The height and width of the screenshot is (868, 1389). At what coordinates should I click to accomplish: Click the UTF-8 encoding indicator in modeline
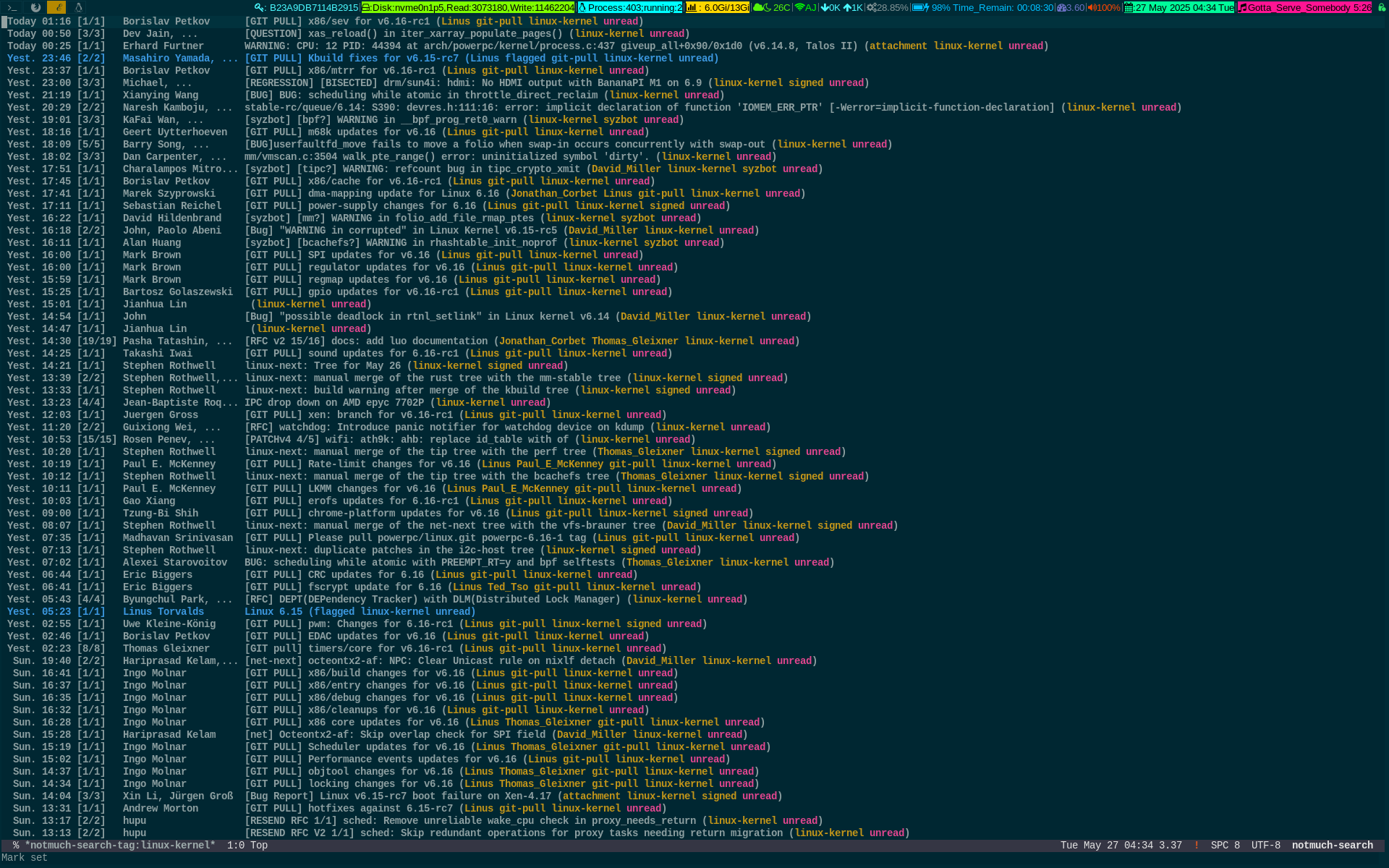(x=1266, y=845)
